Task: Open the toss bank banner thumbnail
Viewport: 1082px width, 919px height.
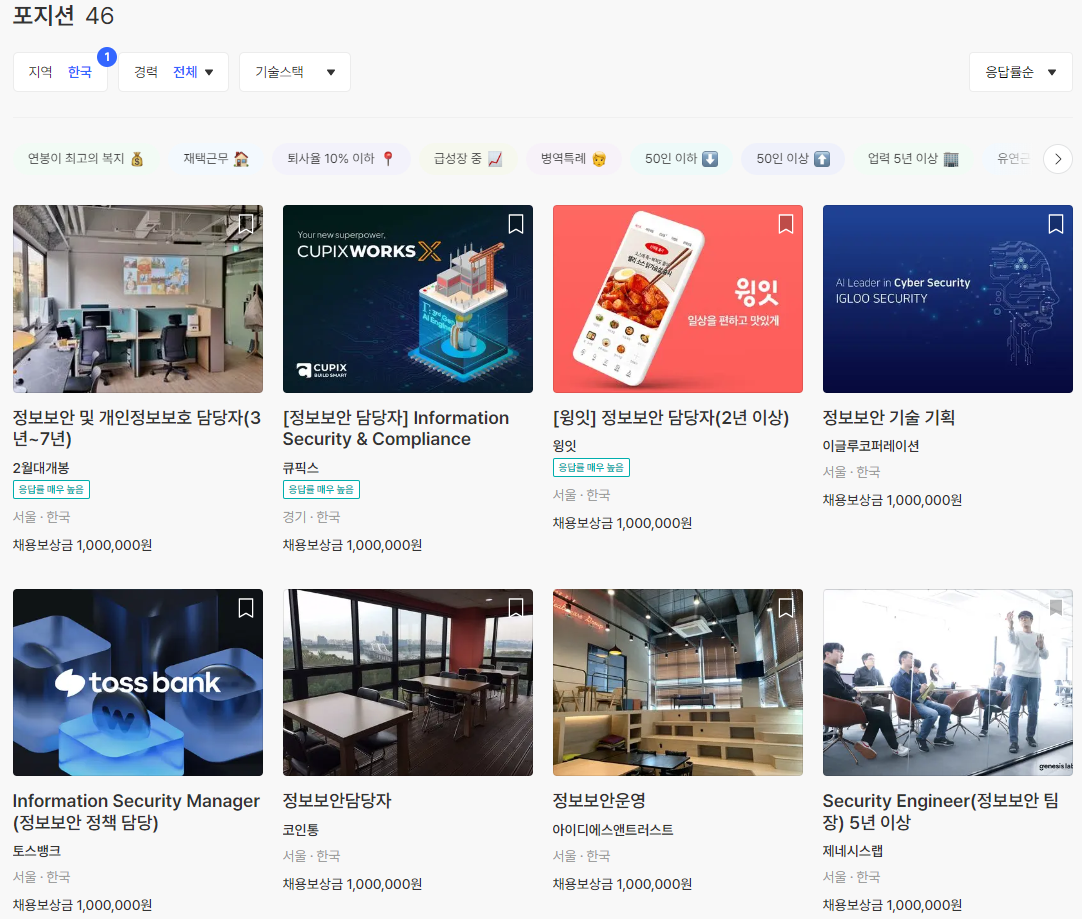Action: pyautogui.click(x=138, y=682)
